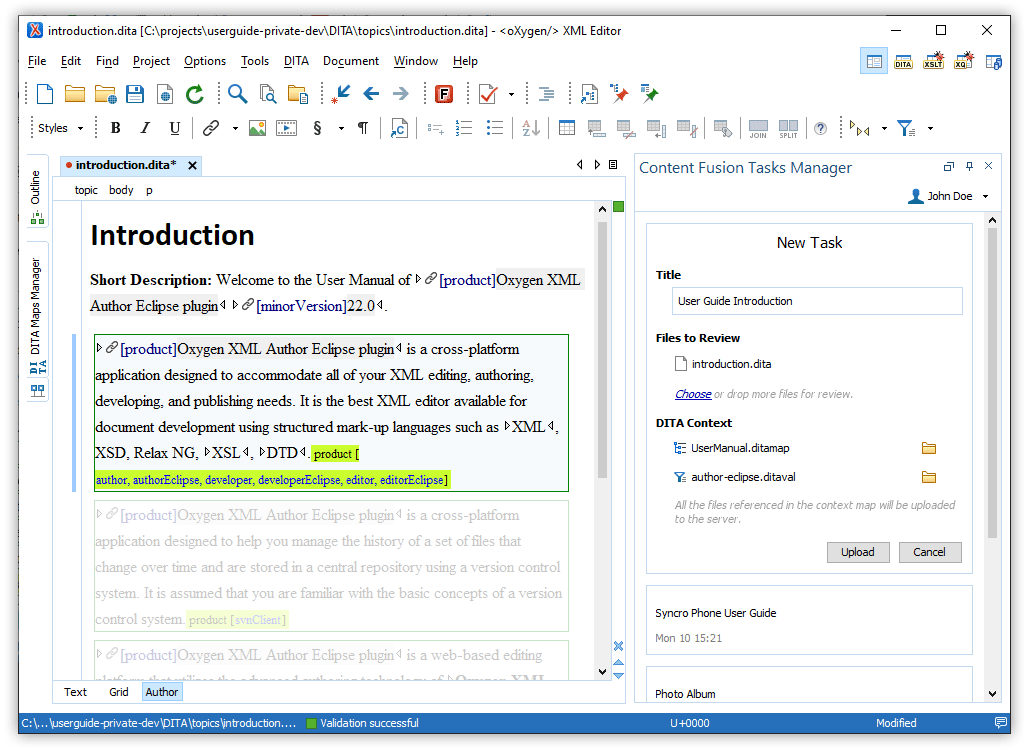Browse for author-eclipse.ditaval folder icon

pos(929,477)
